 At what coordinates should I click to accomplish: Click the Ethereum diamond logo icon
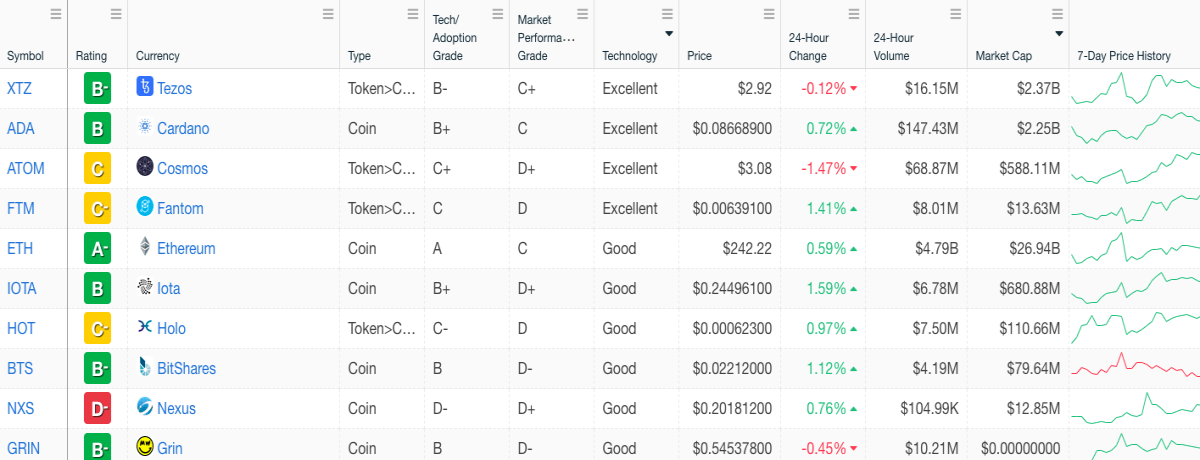[x=145, y=248]
